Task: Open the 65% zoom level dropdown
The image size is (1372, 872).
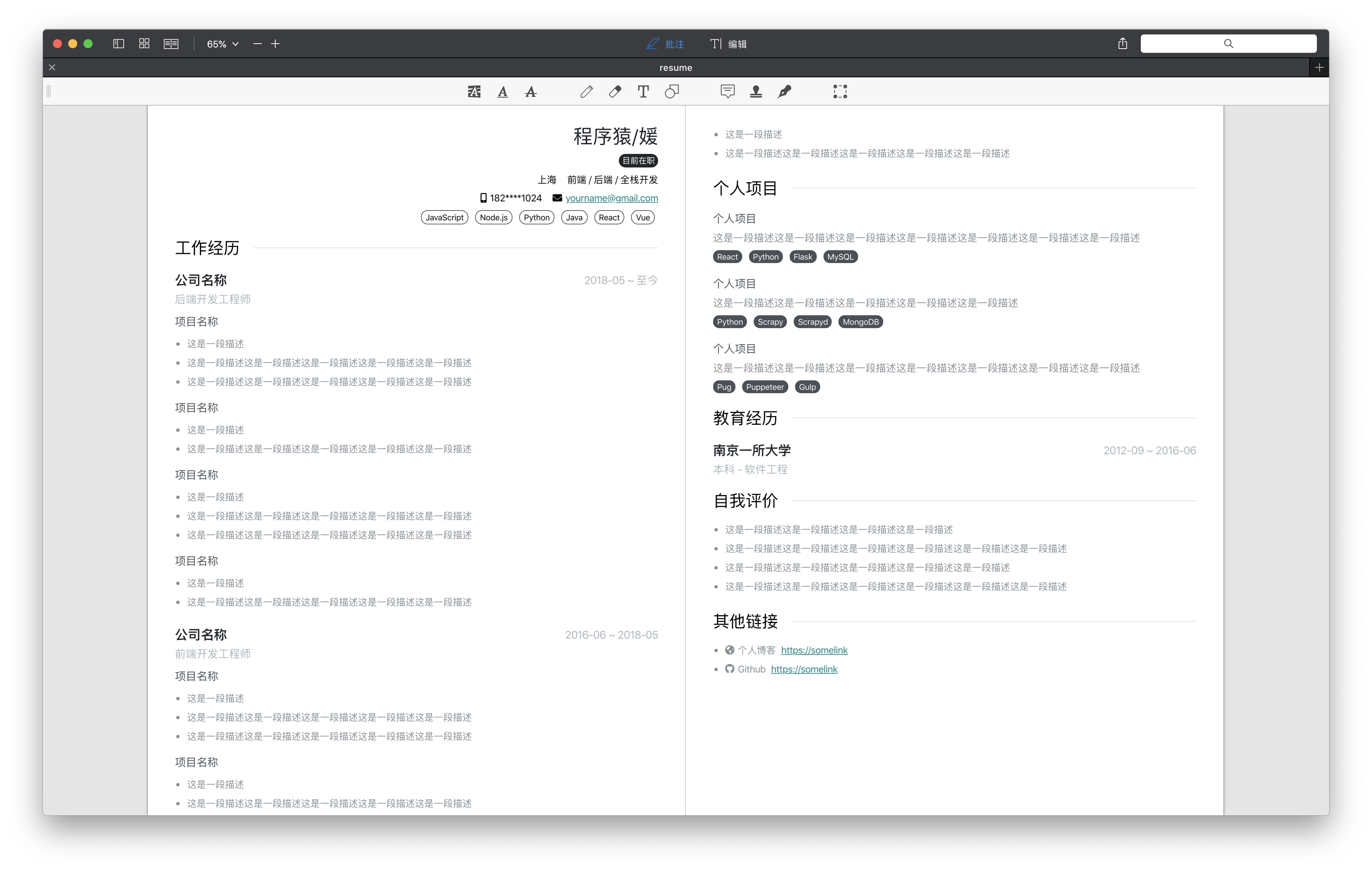Action: pos(222,44)
